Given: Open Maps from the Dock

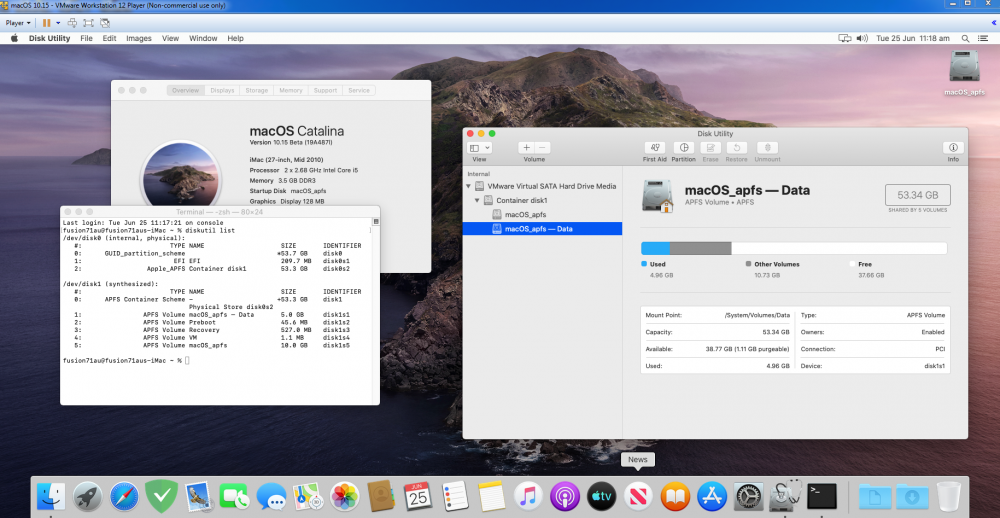Looking at the screenshot, I should click(308, 496).
